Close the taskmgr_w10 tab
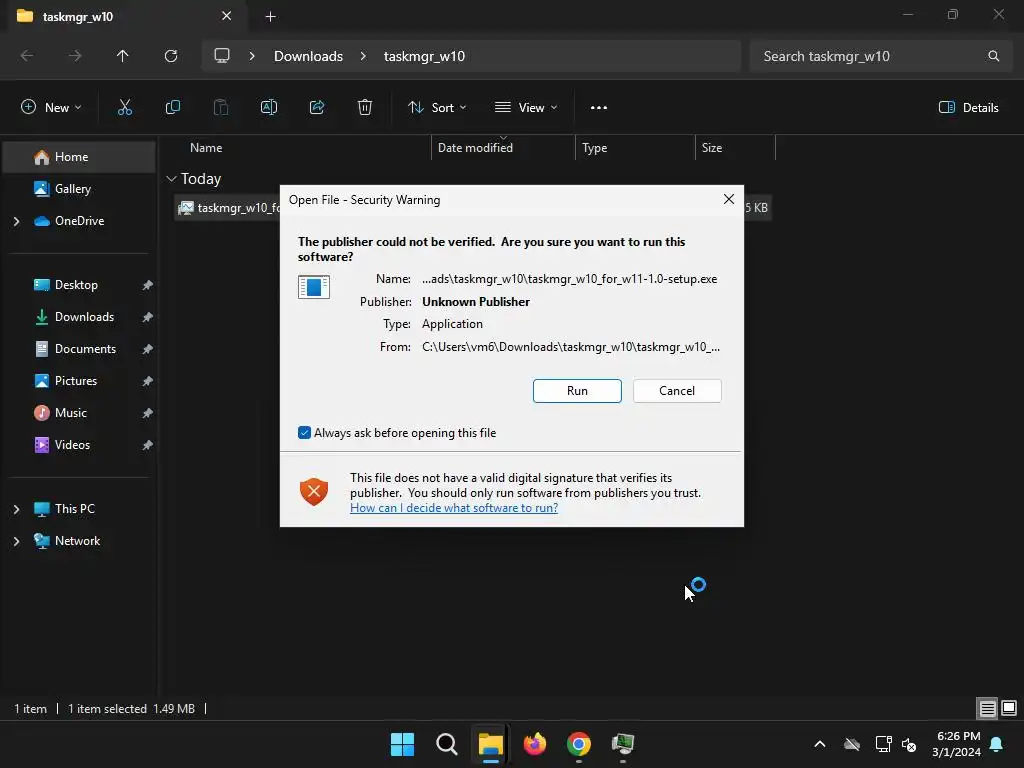Image resolution: width=1024 pixels, height=768 pixels. pos(227,16)
